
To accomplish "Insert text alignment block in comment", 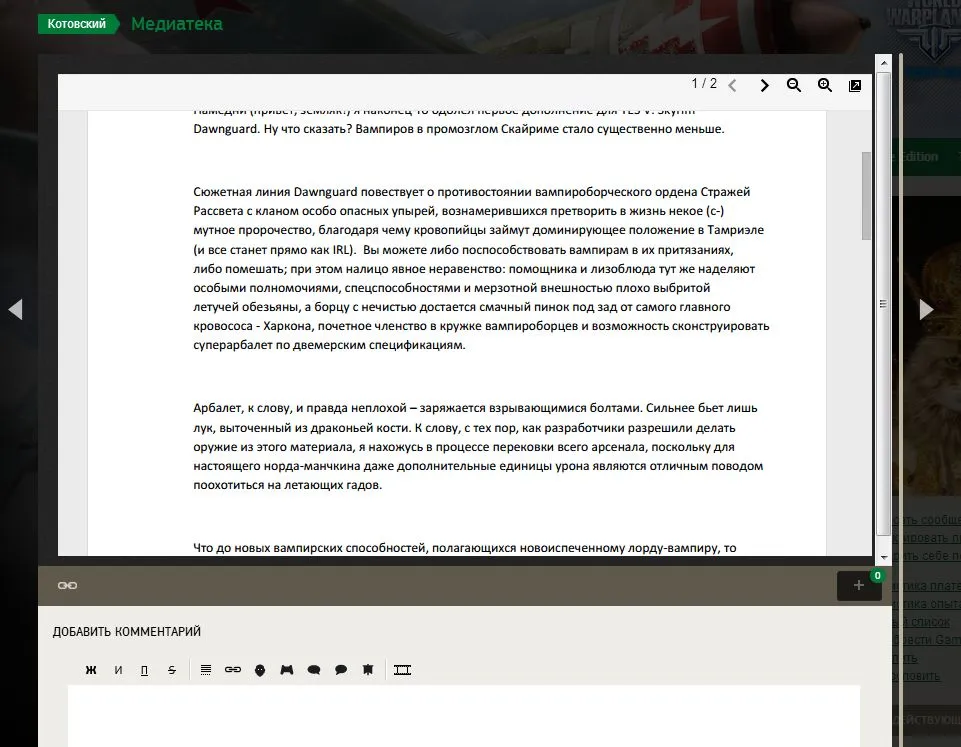I will coord(206,670).
